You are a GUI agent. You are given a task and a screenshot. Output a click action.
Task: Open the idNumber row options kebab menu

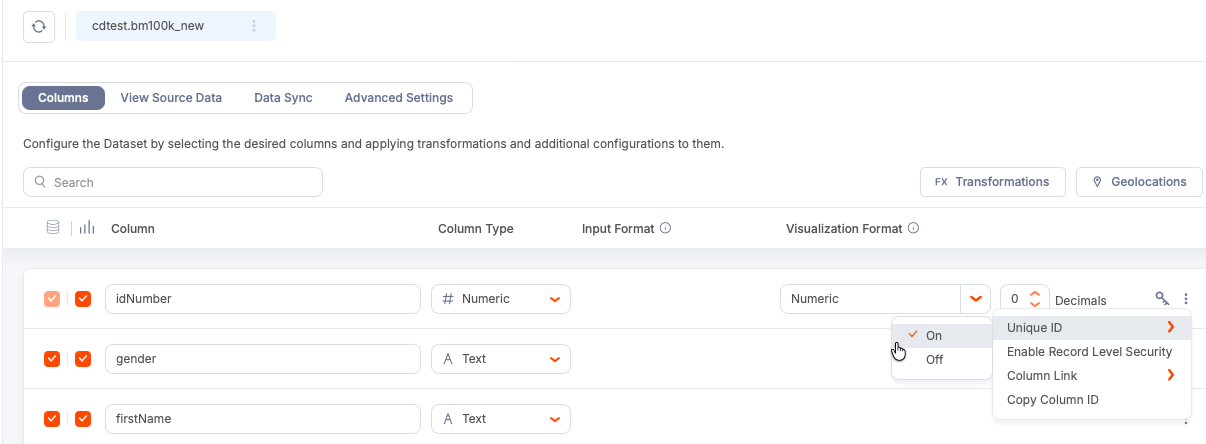[1186, 298]
